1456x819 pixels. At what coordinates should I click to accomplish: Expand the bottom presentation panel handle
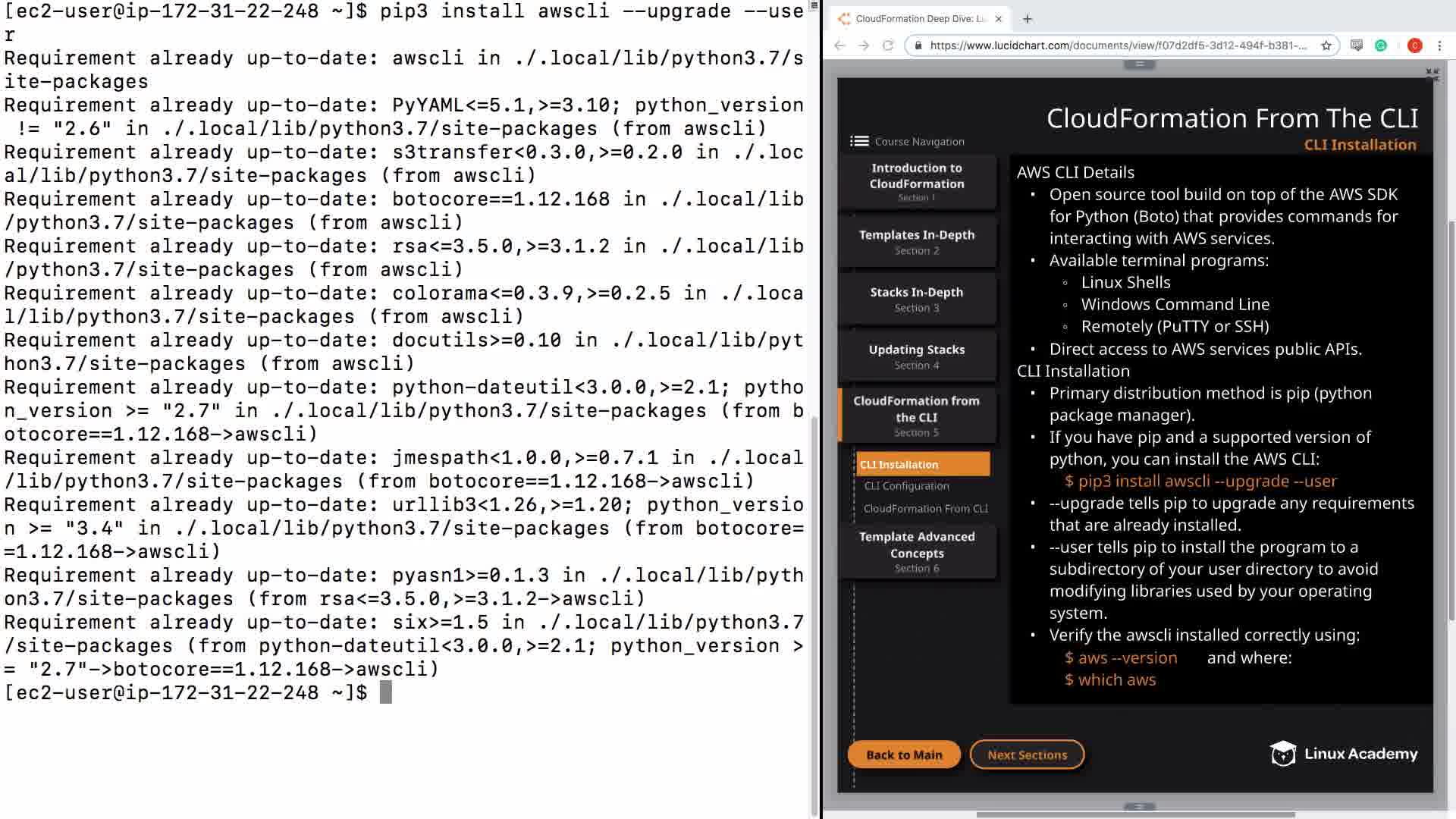click(1139, 806)
